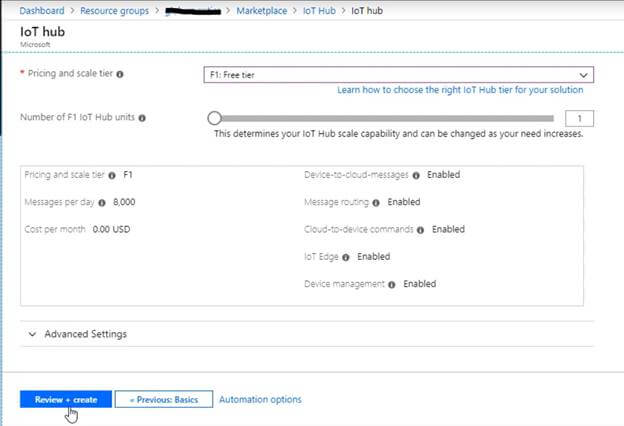Expand the Advanced Settings section
The height and width of the screenshot is (426, 624).
(x=306, y=334)
